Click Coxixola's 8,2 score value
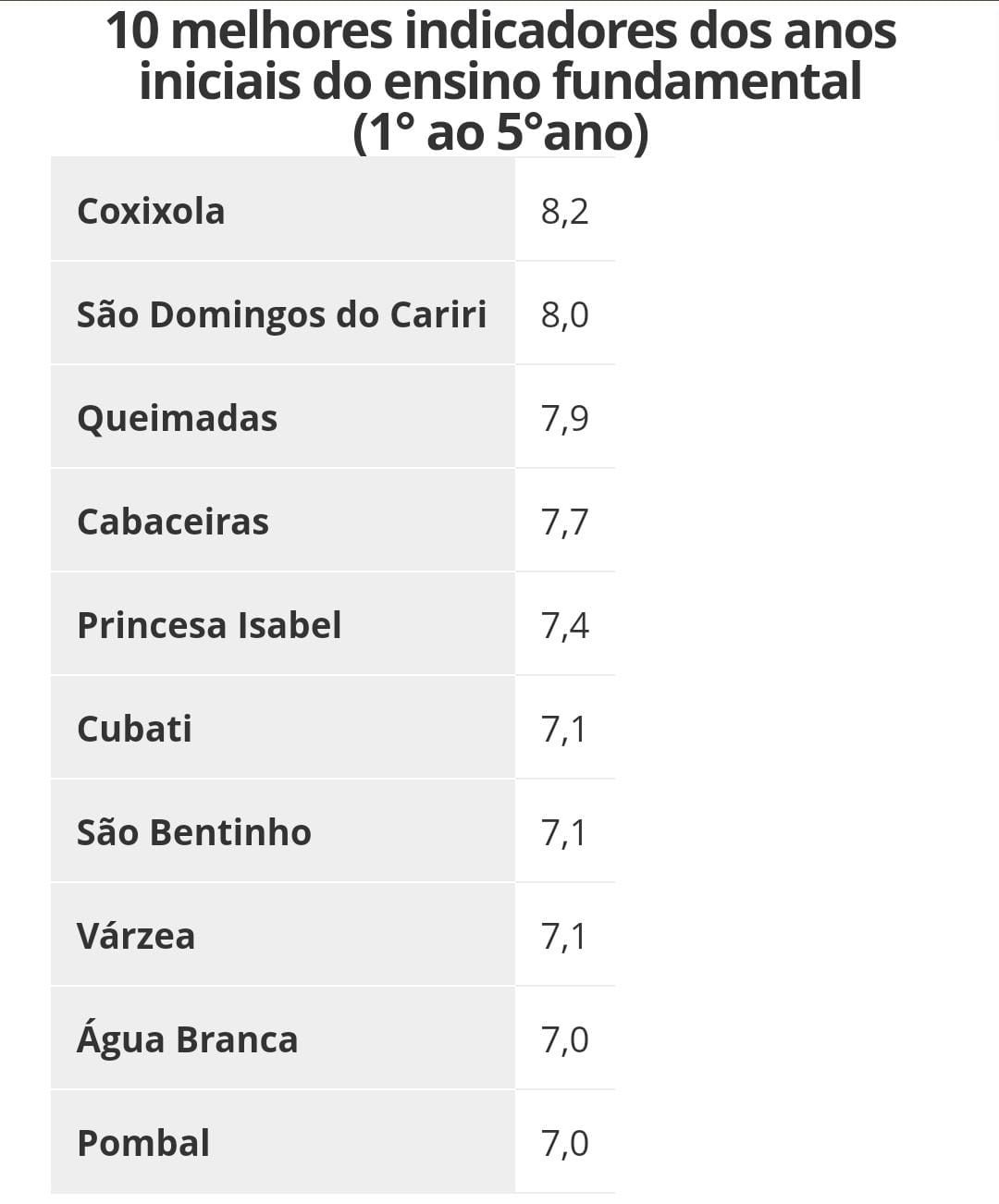The image size is (999, 1204). (564, 212)
